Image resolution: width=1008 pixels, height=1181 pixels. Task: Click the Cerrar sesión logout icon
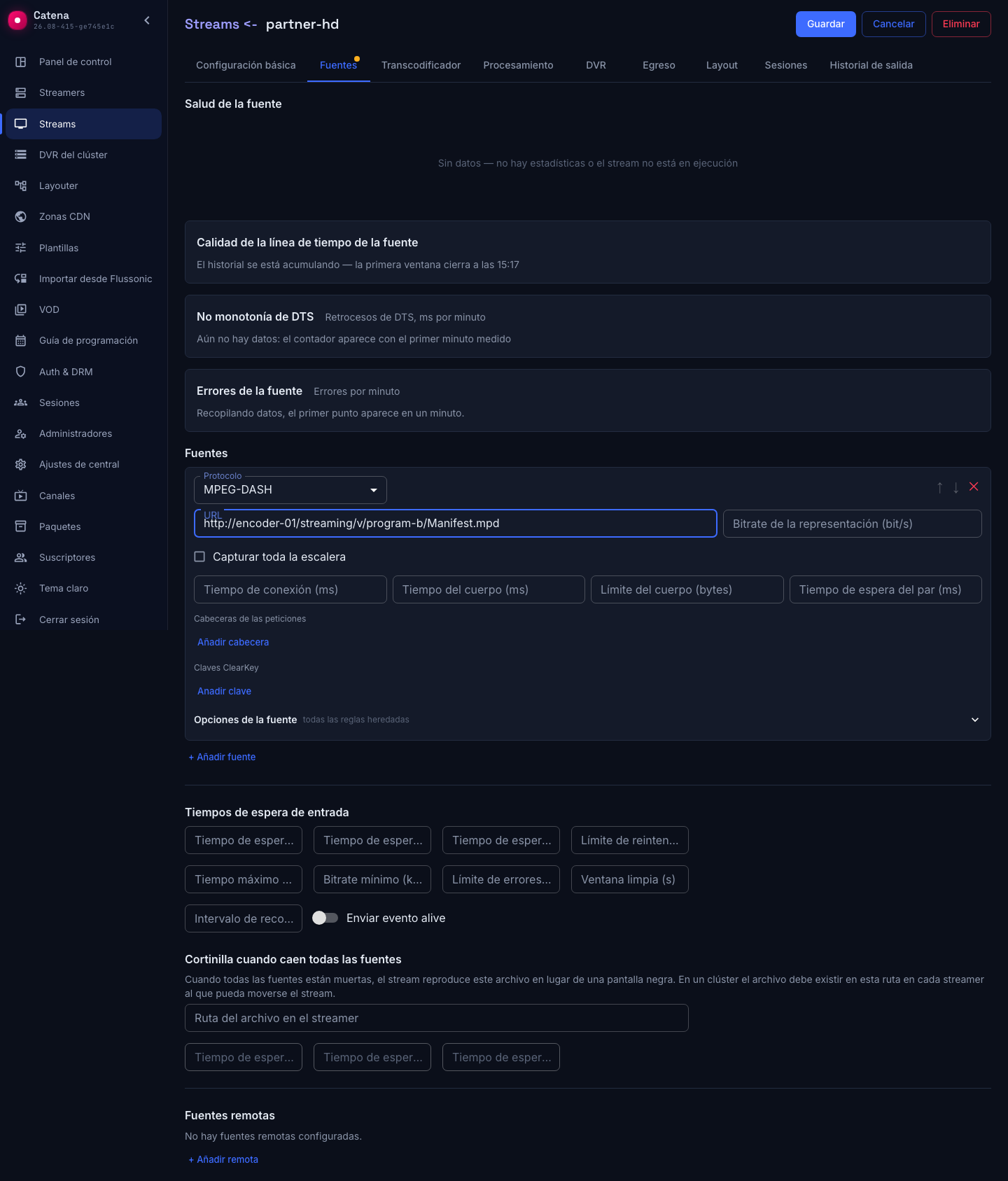(x=21, y=620)
